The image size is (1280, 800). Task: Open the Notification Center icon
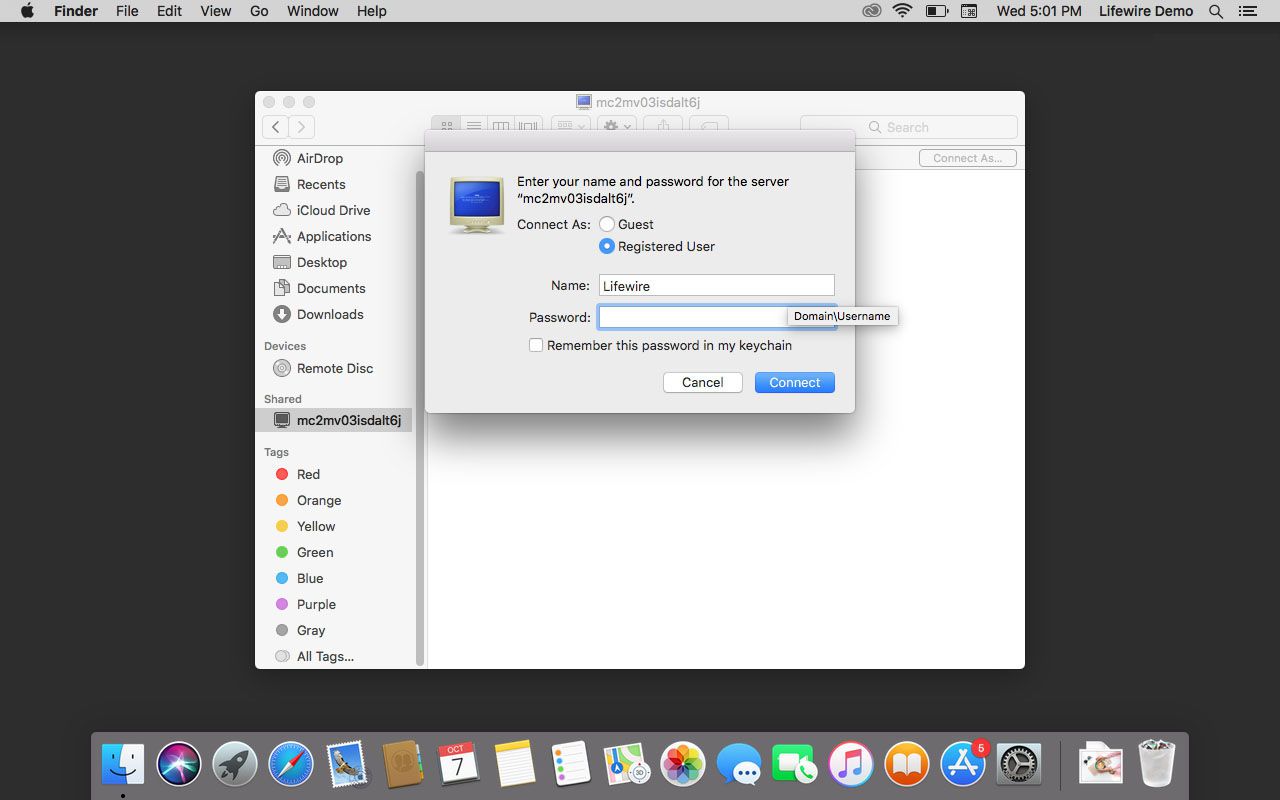(x=1247, y=11)
